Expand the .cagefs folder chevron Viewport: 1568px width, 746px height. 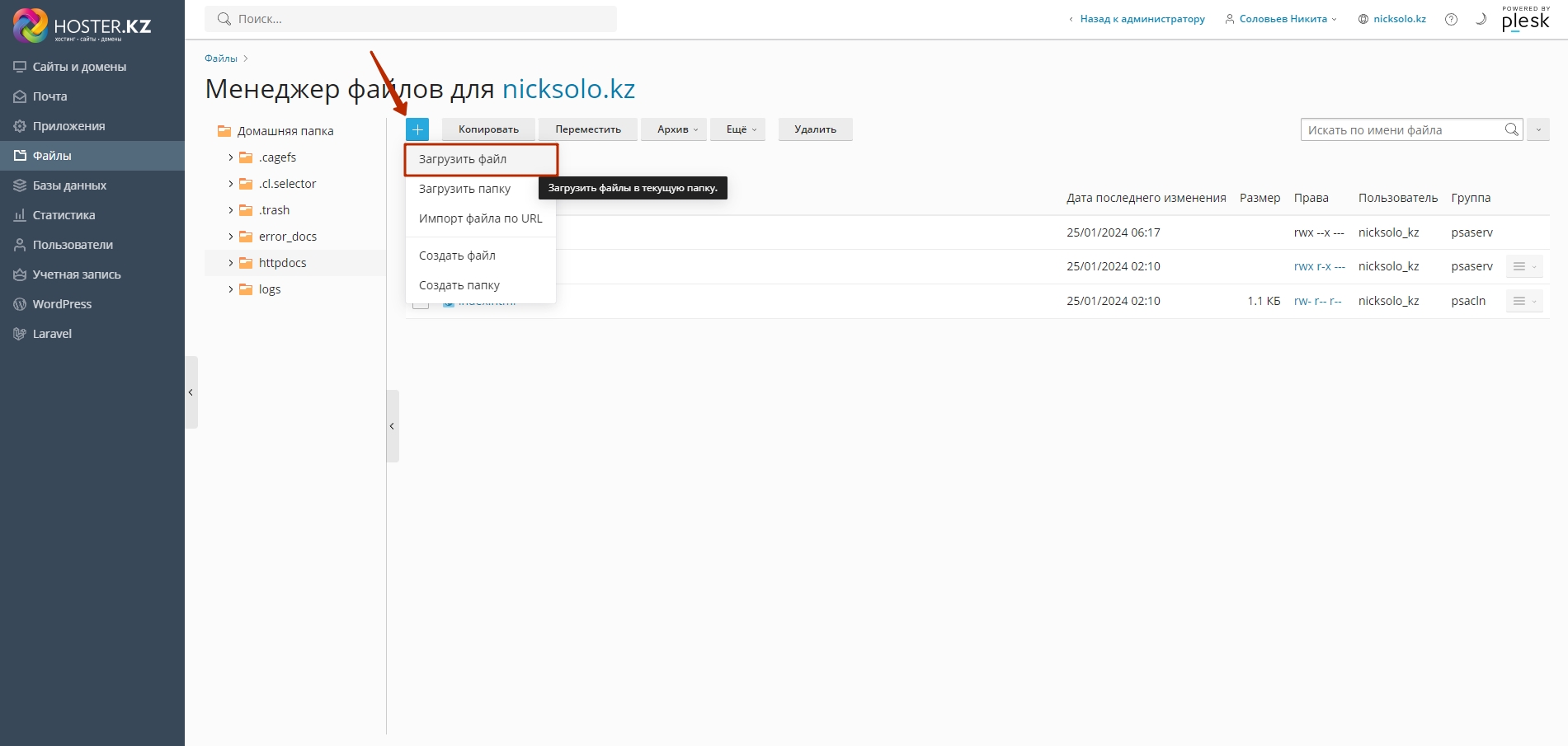[x=230, y=157]
